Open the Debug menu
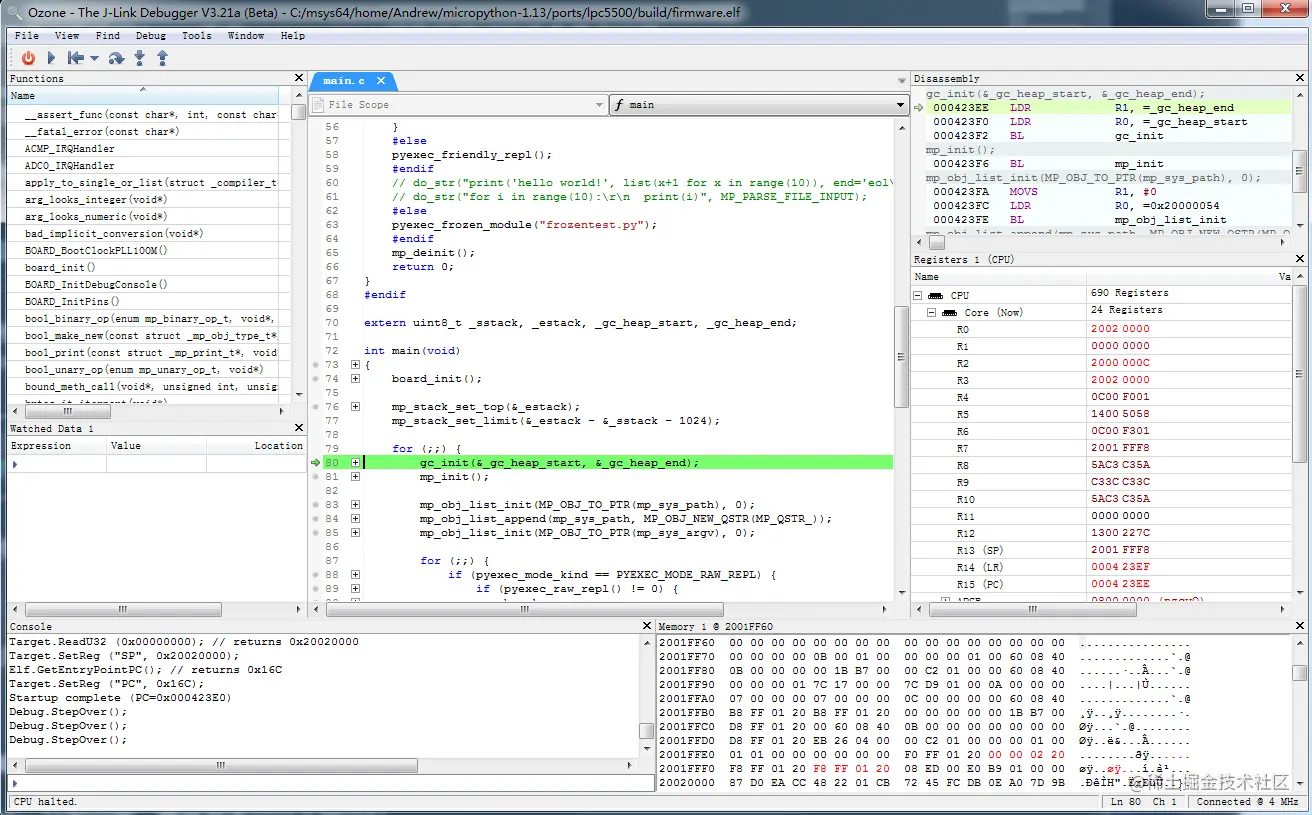Screen dimensions: 1312x815 pos(150,35)
